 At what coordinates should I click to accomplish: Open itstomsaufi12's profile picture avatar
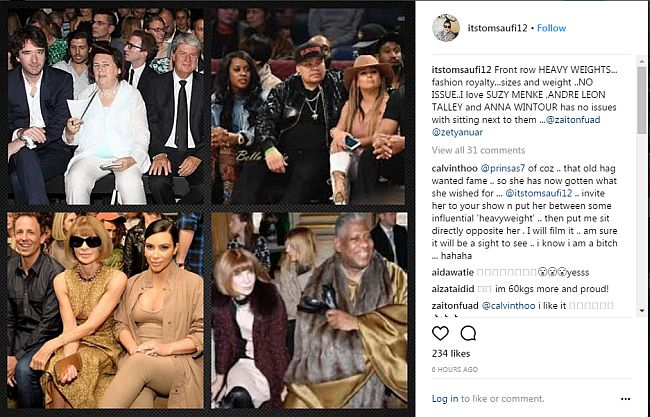(446, 28)
